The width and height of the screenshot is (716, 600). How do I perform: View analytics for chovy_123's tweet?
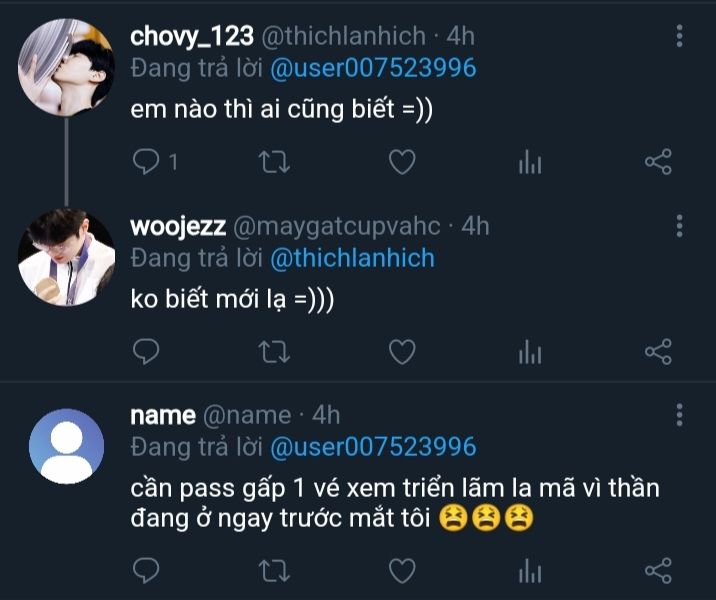530,163
